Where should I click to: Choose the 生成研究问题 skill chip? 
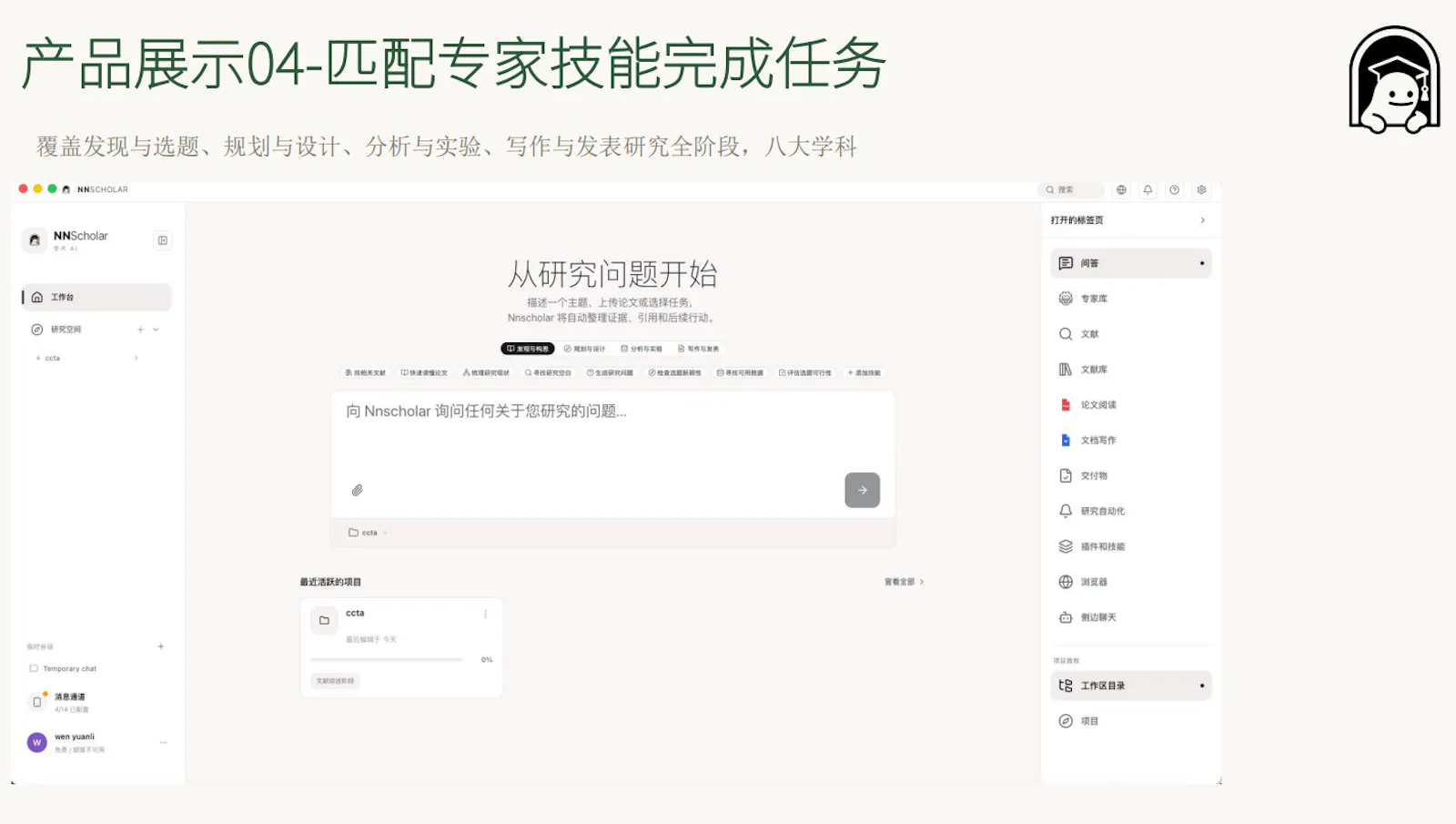click(x=610, y=373)
